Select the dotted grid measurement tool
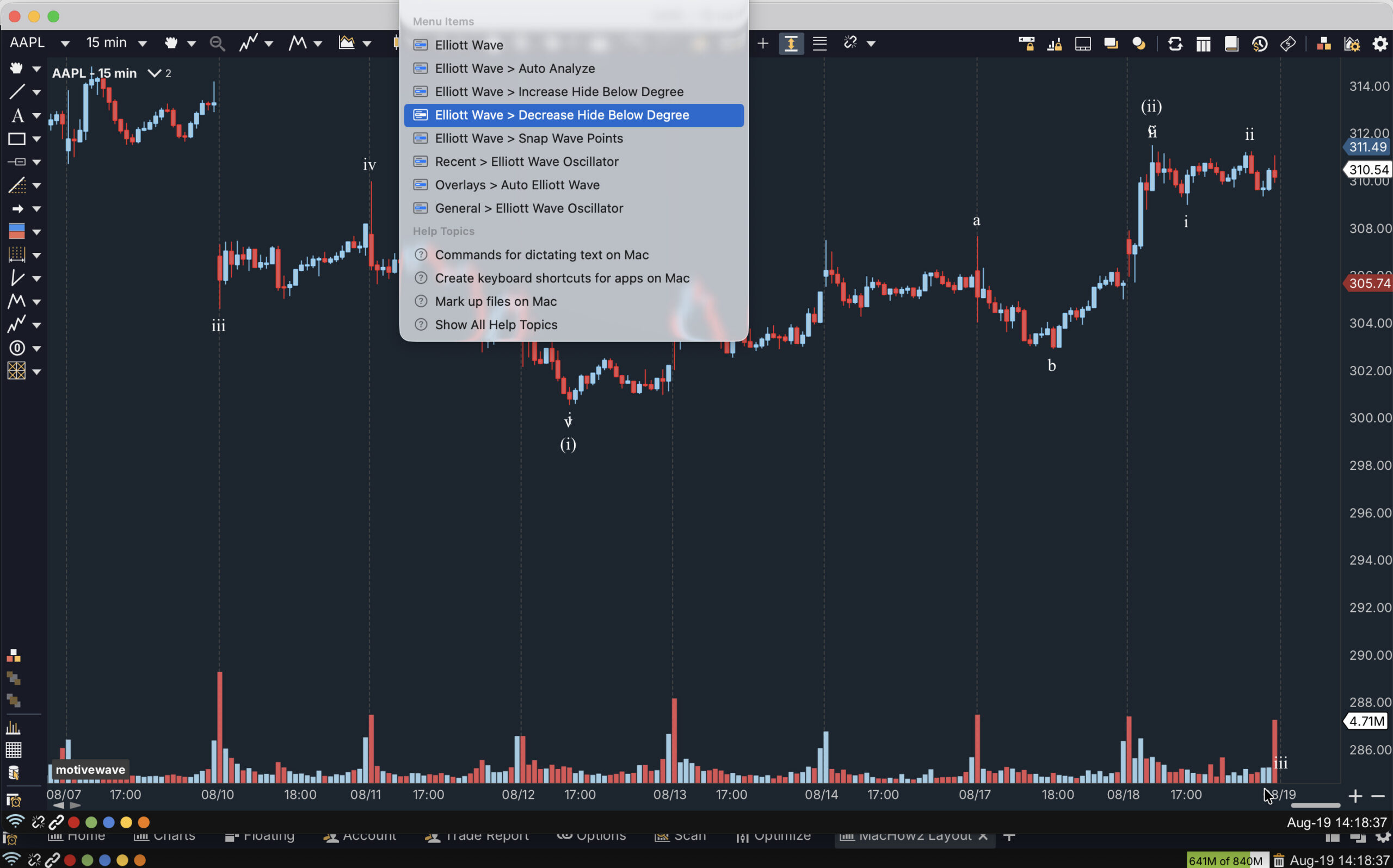The width and height of the screenshot is (1393, 868). [16, 255]
